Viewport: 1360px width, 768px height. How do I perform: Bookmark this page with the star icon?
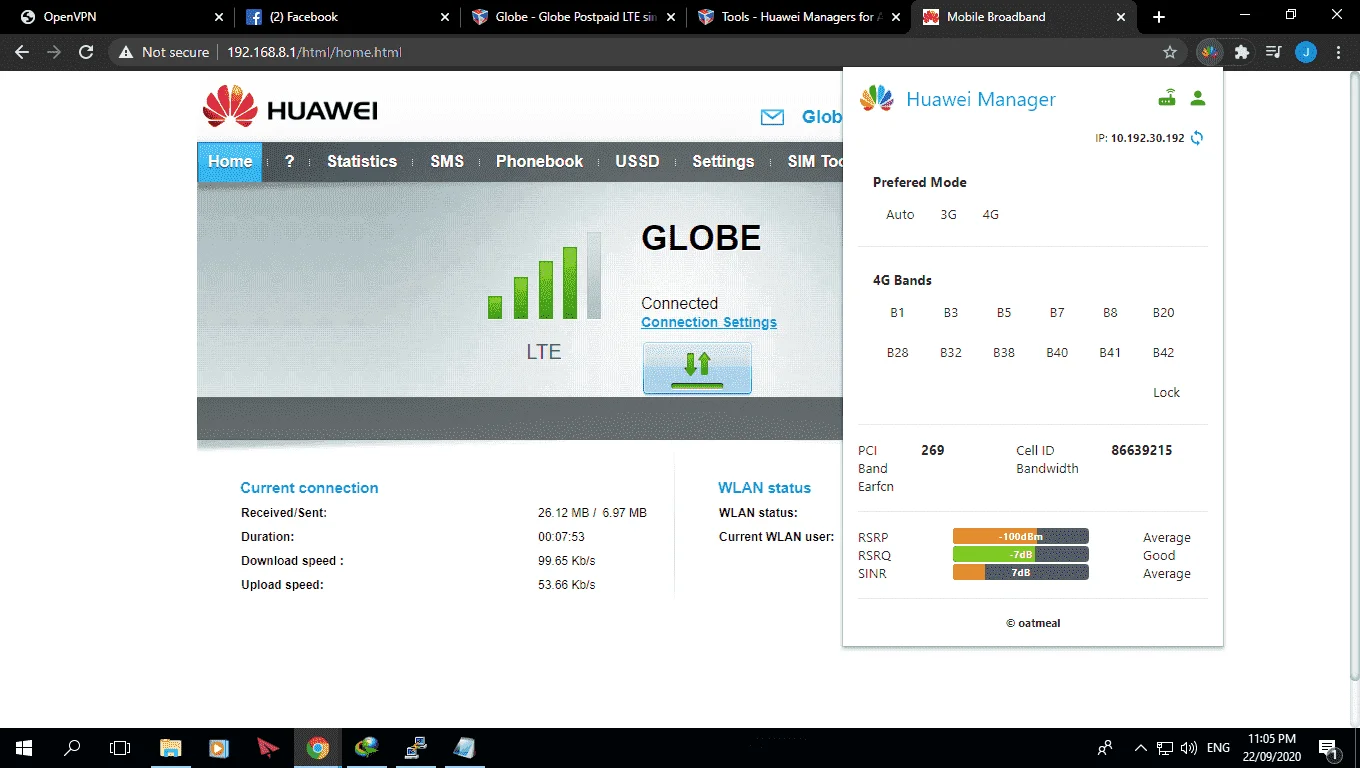coord(1170,52)
